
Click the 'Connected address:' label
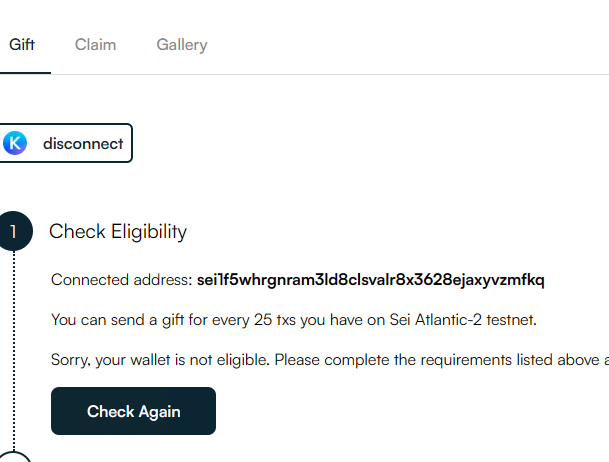click(122, 280)
